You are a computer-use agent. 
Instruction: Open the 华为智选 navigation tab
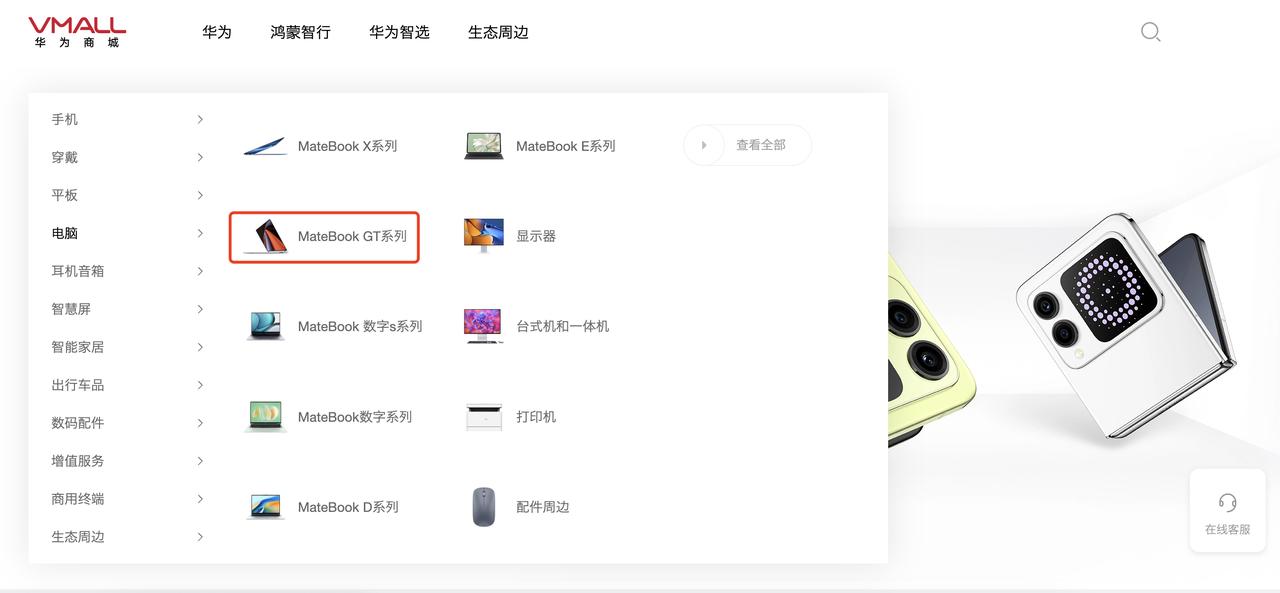click(x=399, y=32)
